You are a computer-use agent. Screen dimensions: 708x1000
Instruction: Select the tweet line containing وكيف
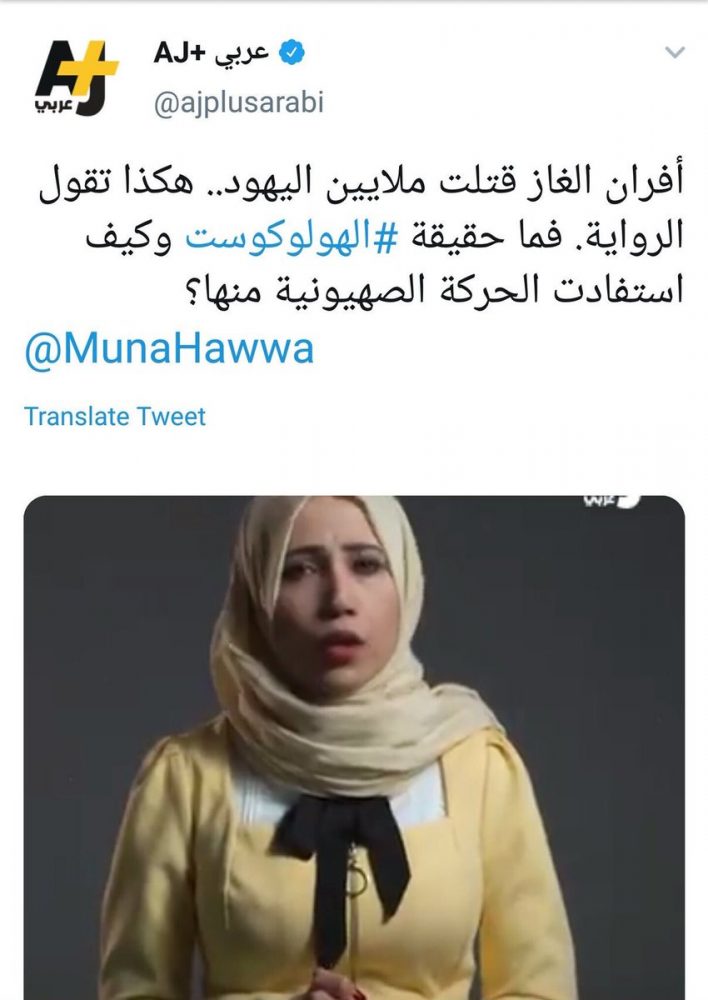(385, 237)
